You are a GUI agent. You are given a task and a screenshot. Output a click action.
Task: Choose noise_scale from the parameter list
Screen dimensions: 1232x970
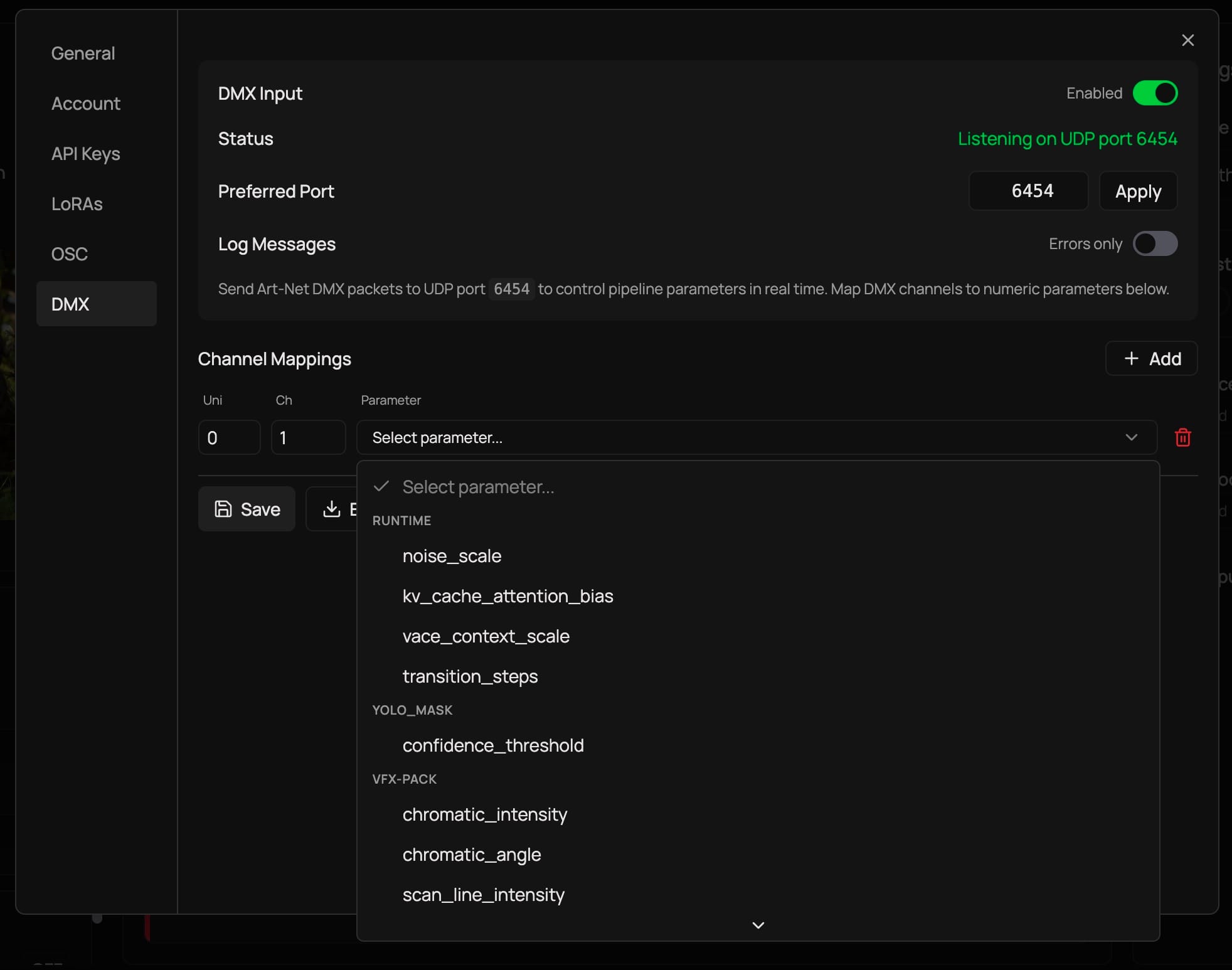pyautogui.click(x=452, y=556)
